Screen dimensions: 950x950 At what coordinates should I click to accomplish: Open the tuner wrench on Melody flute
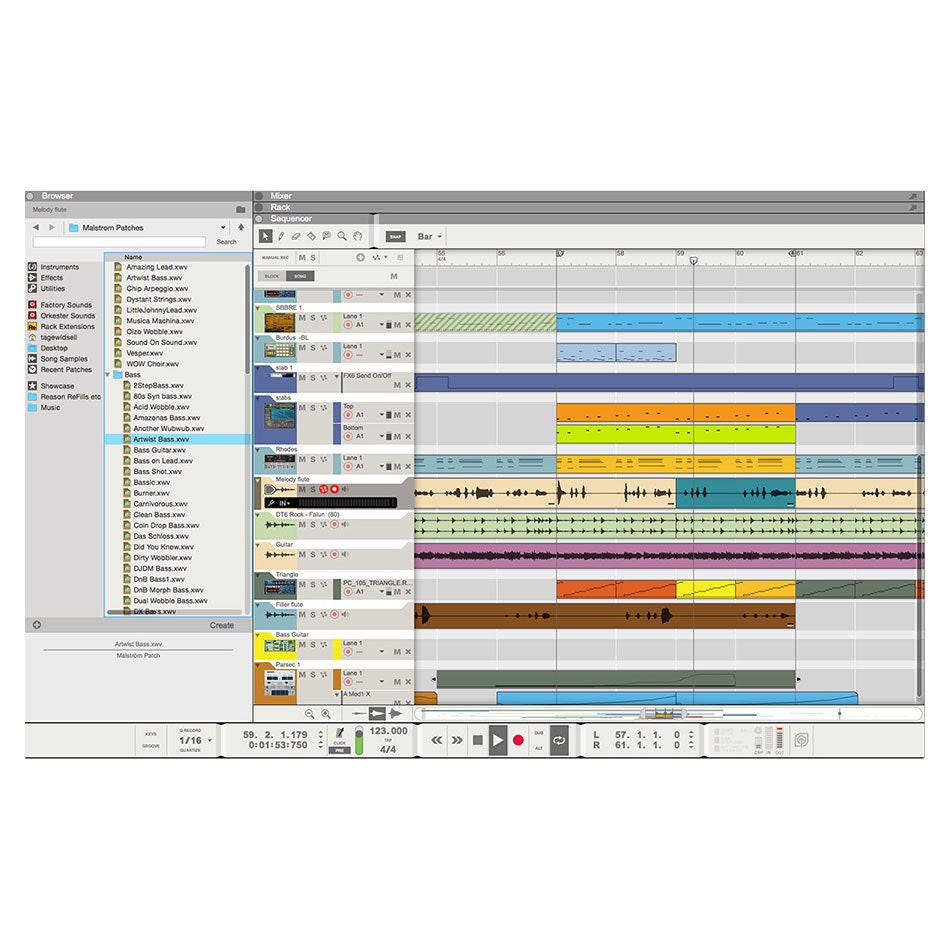tap(271, 503)
